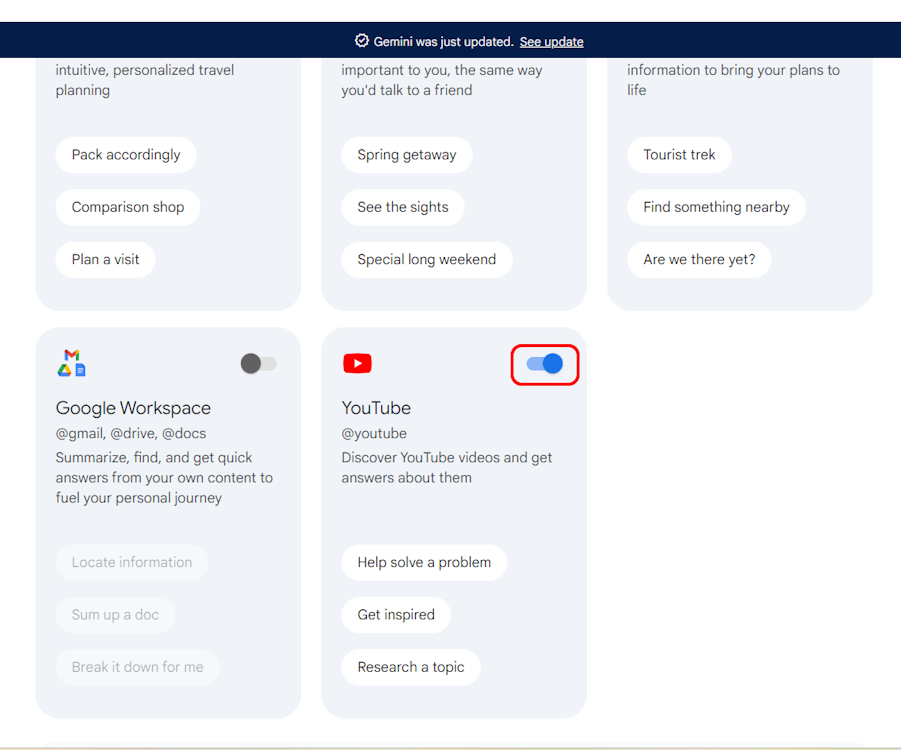This screenshot has width=901, height=750.
Task: Open the "See update" link
Action: pos(551,41)
